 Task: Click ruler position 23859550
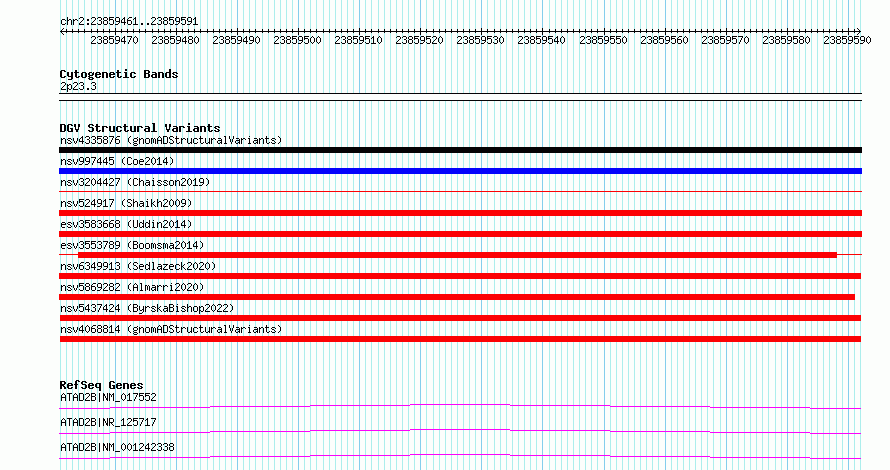click(603, 40)
